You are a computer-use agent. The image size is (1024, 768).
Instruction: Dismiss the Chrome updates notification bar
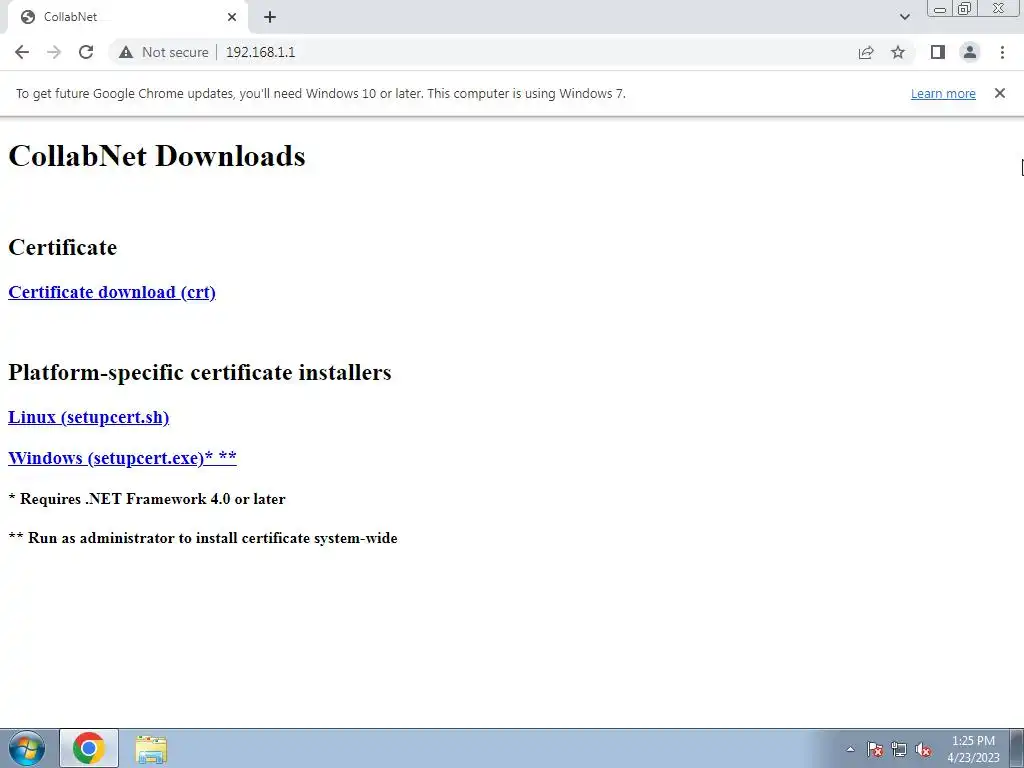tap(999, 93)
